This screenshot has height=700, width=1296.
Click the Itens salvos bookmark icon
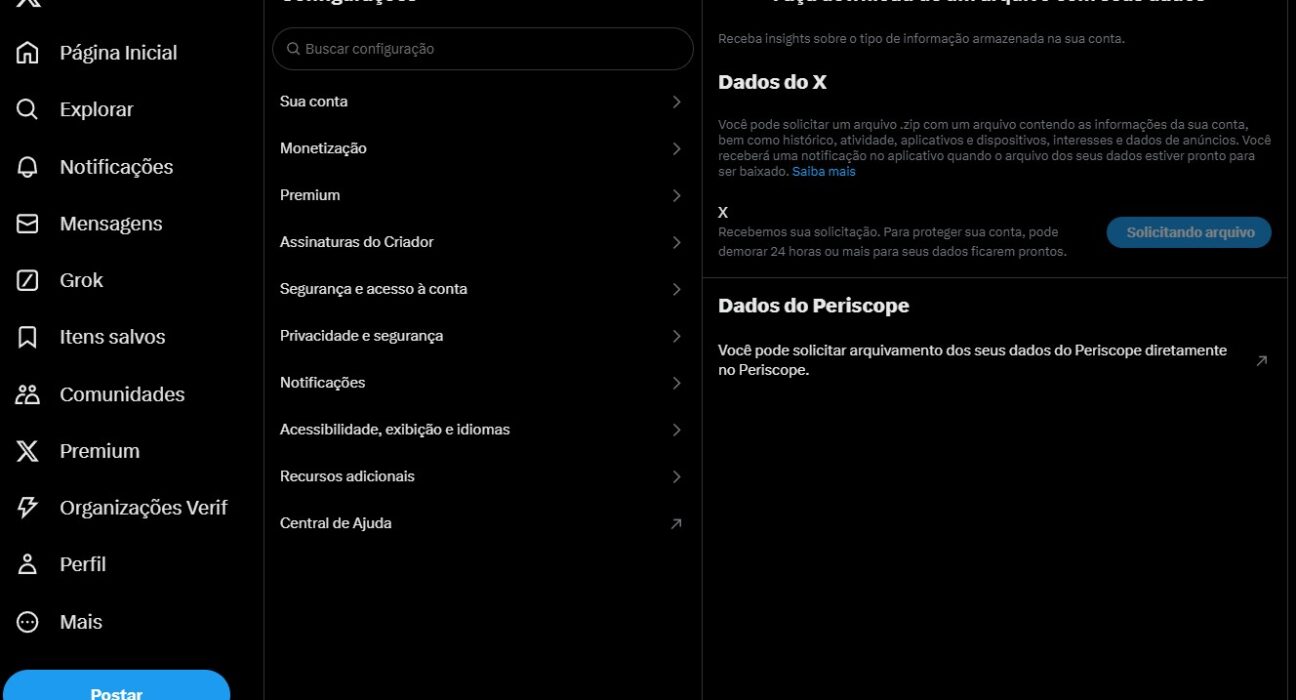[x=28, y=338]
